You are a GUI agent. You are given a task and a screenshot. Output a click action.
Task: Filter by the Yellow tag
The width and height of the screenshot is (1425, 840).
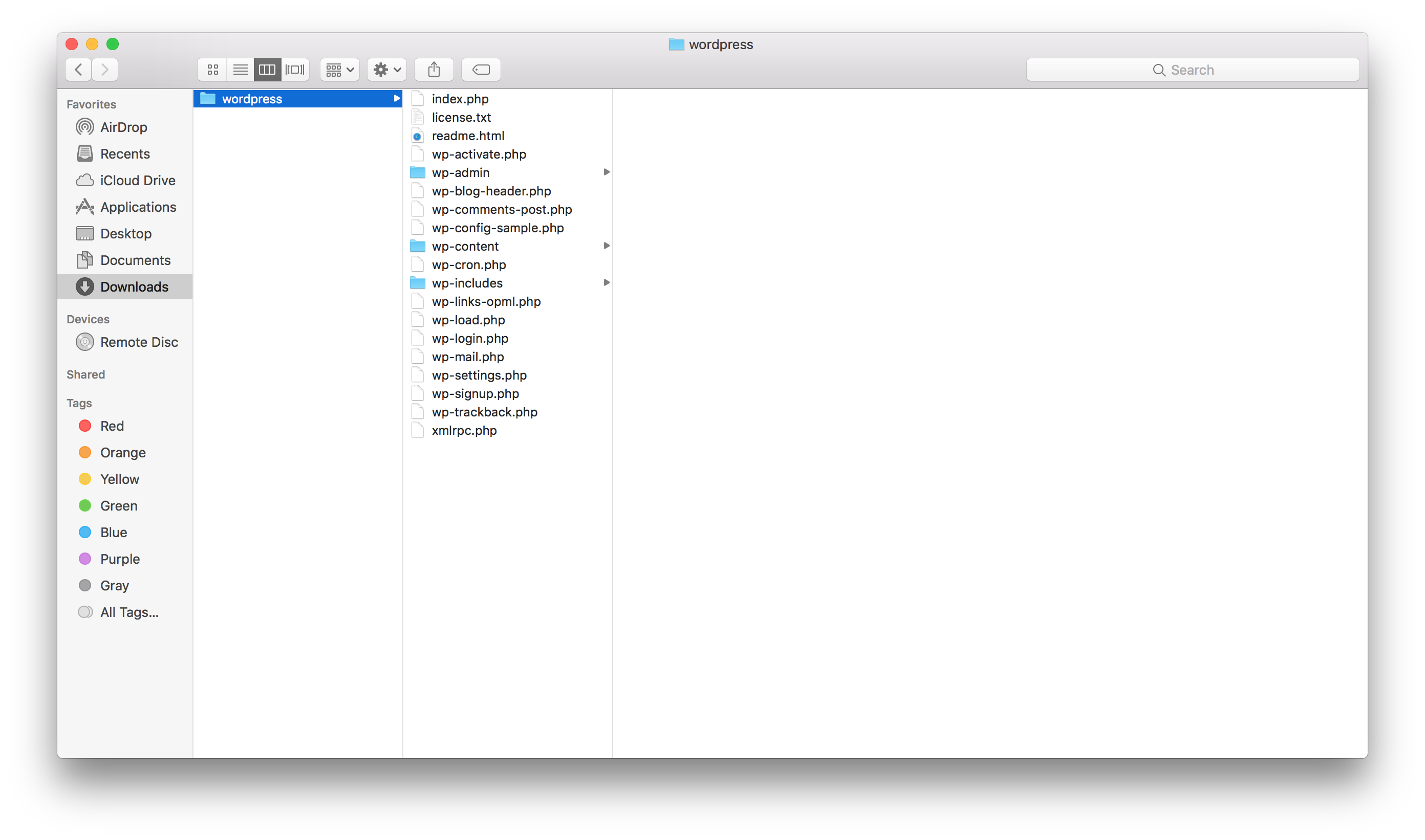(124, 479)
